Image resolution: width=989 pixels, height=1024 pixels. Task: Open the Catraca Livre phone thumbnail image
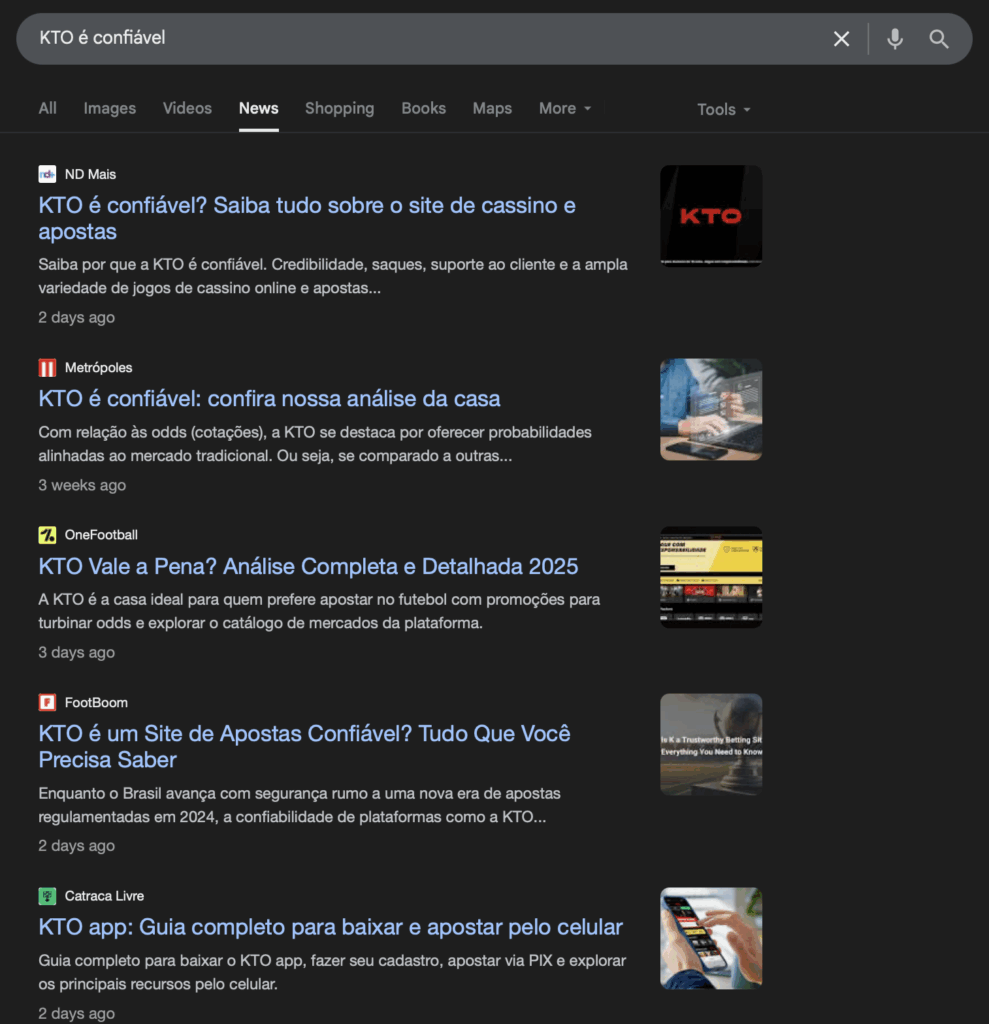click(711, 938)
